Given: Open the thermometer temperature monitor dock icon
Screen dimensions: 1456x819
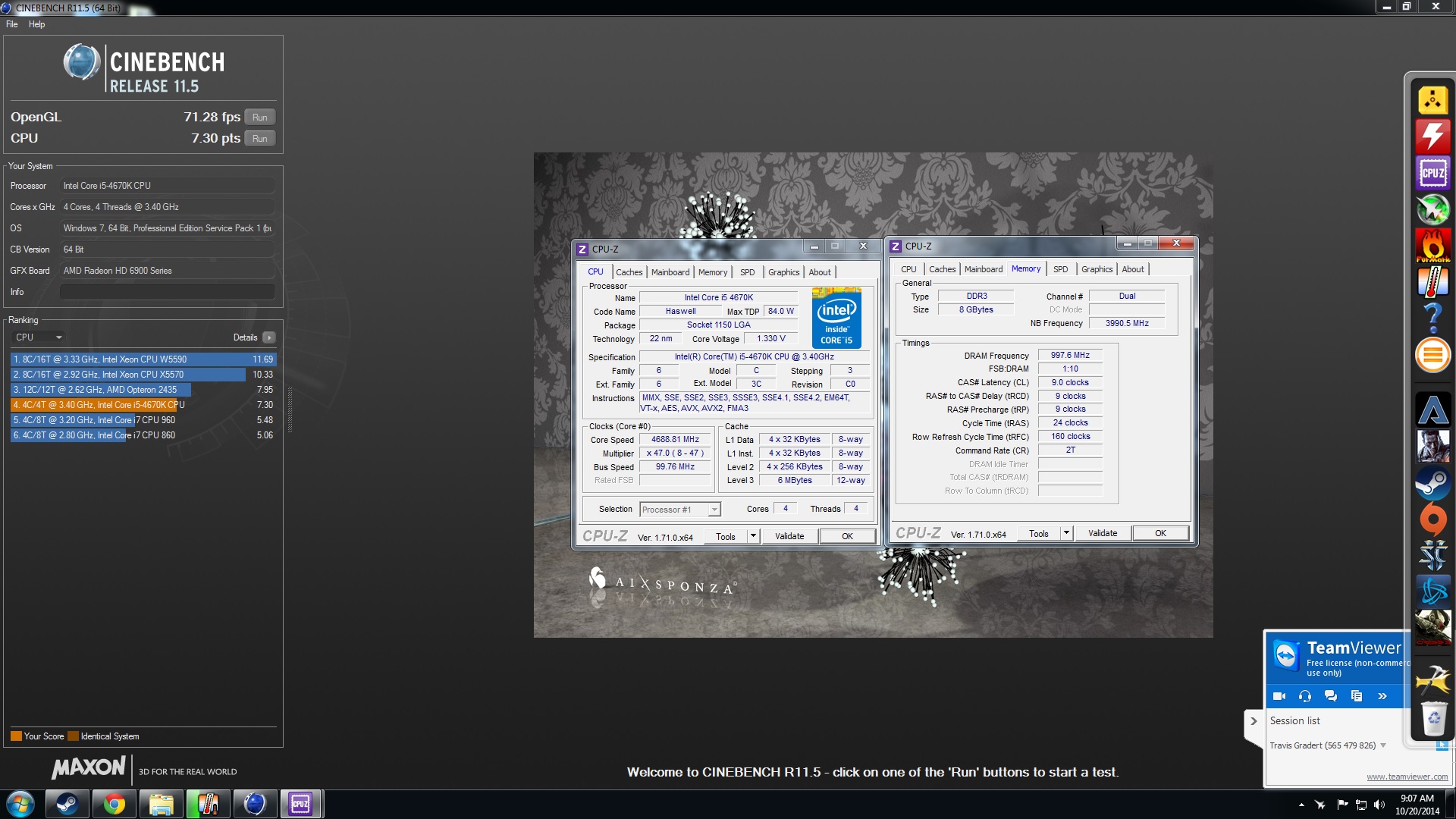Looking at the screenshot, I should [1432, 281].
